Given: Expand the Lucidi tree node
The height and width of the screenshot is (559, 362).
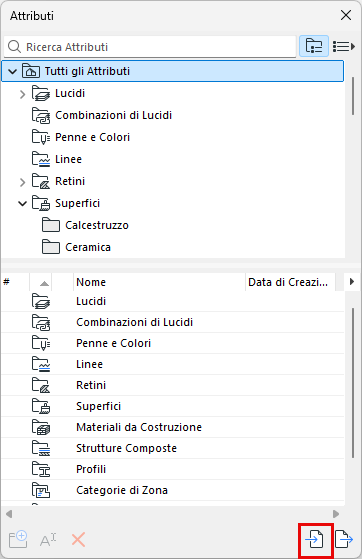Looking at the screenshot, I should pyautogui.click(x=22, y=94).
